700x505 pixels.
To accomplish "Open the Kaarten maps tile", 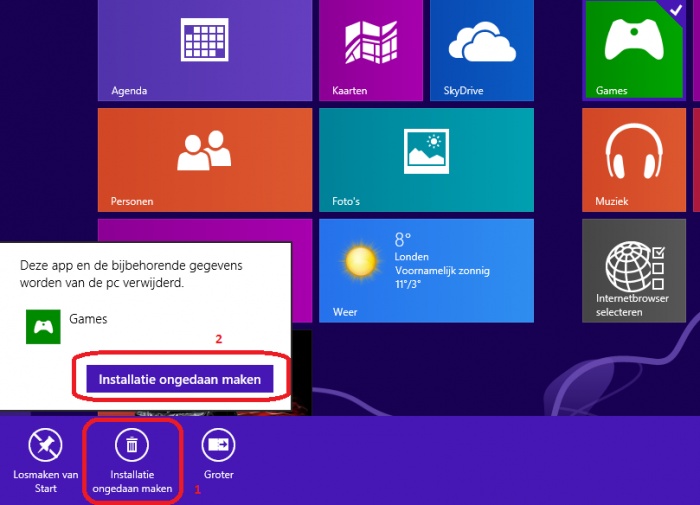I will (371, 50).
